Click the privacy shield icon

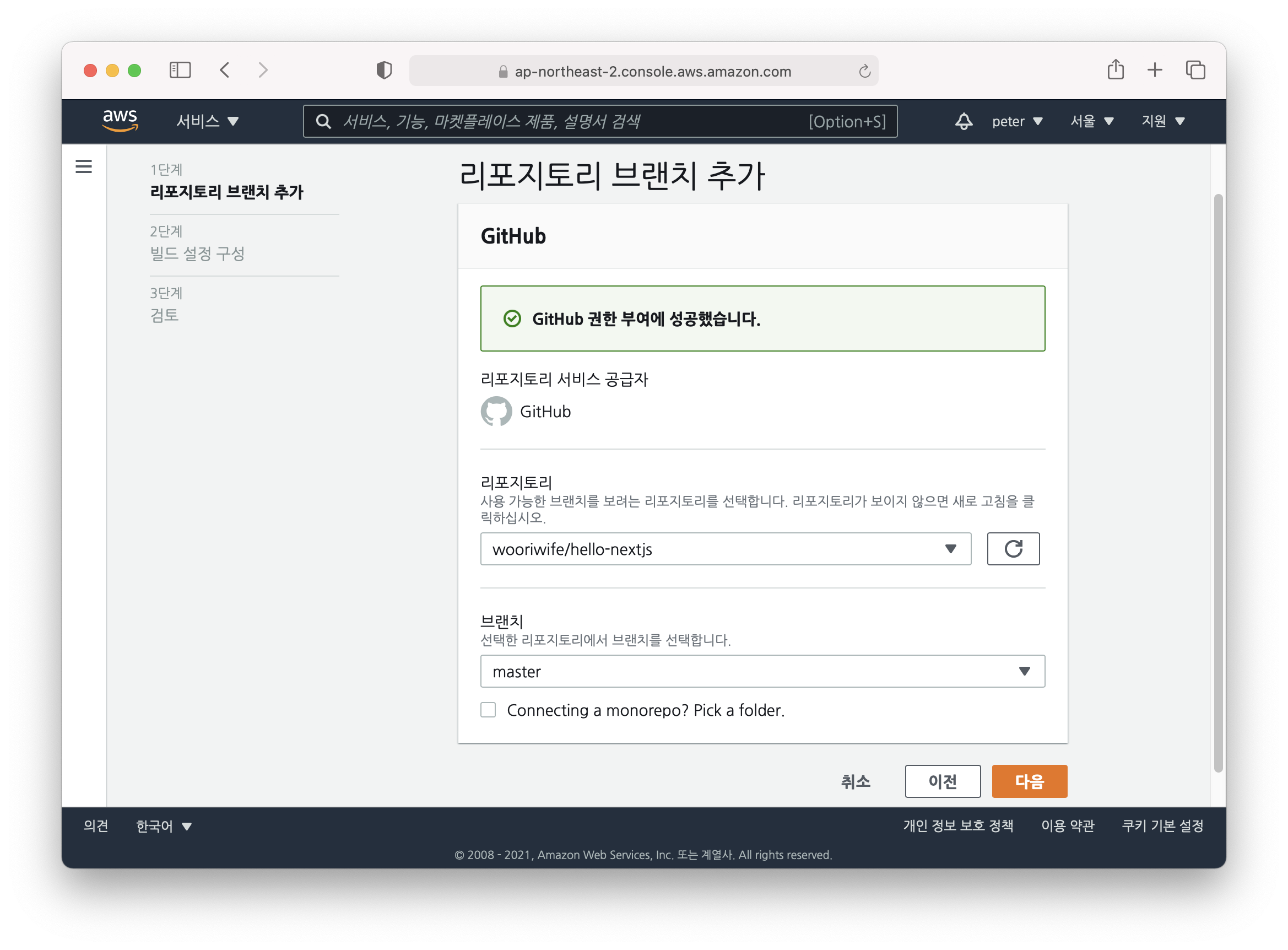coord(384,70)
